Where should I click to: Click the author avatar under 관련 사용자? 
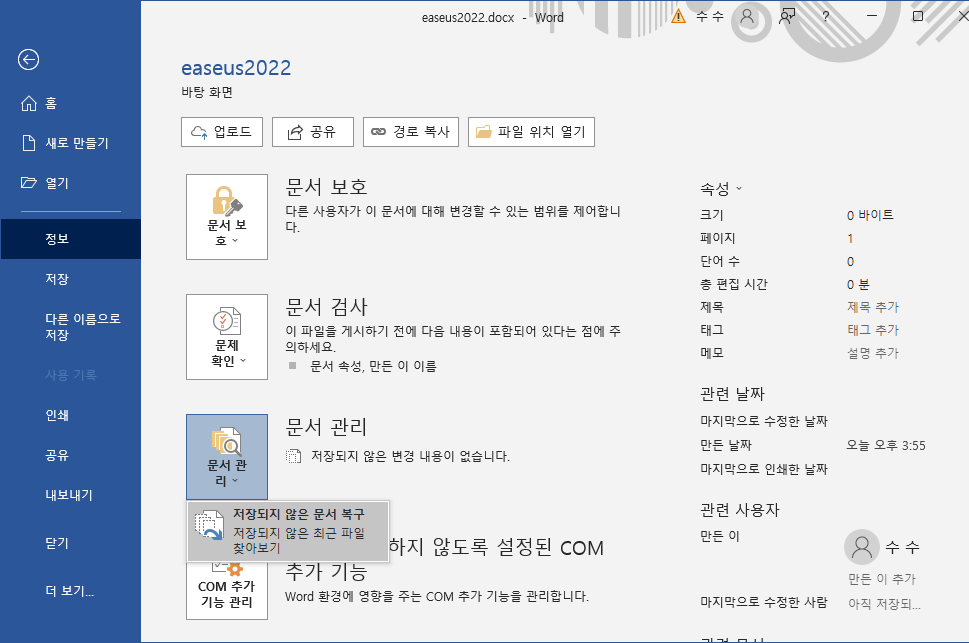(860, 546)
